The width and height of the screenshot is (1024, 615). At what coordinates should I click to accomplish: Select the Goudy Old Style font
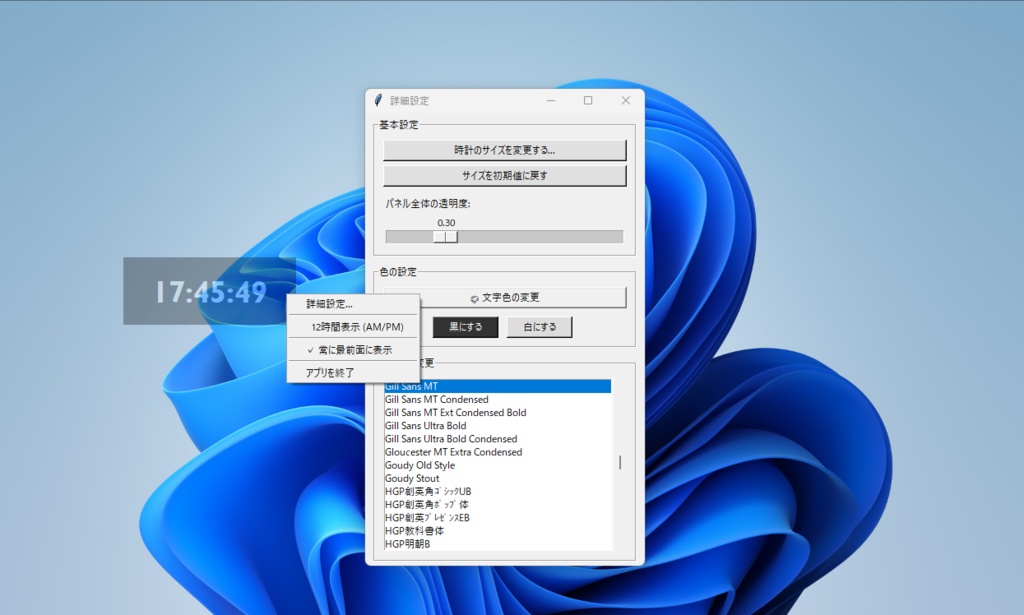pos(498,465)
